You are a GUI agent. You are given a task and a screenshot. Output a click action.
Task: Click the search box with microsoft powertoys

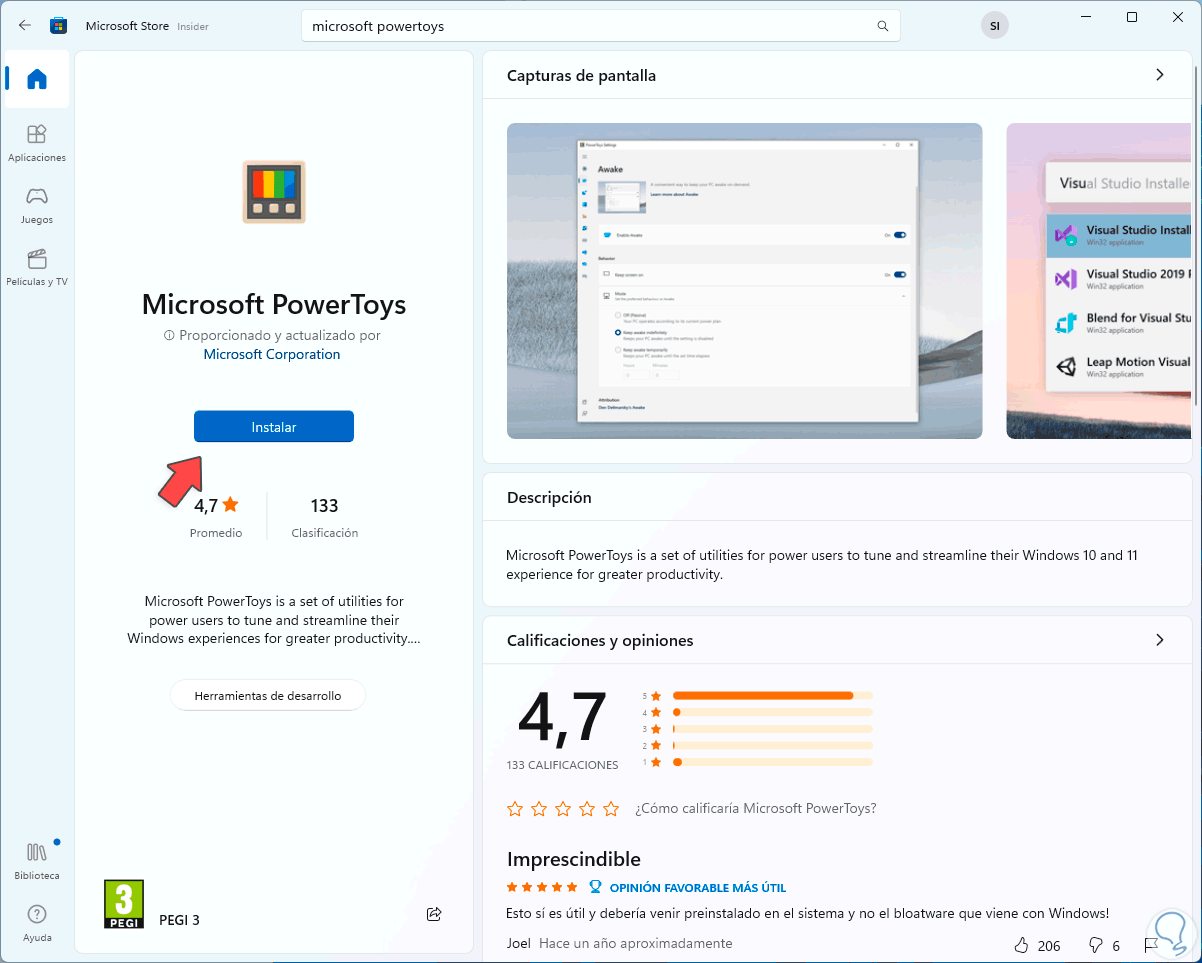(601, 27)
